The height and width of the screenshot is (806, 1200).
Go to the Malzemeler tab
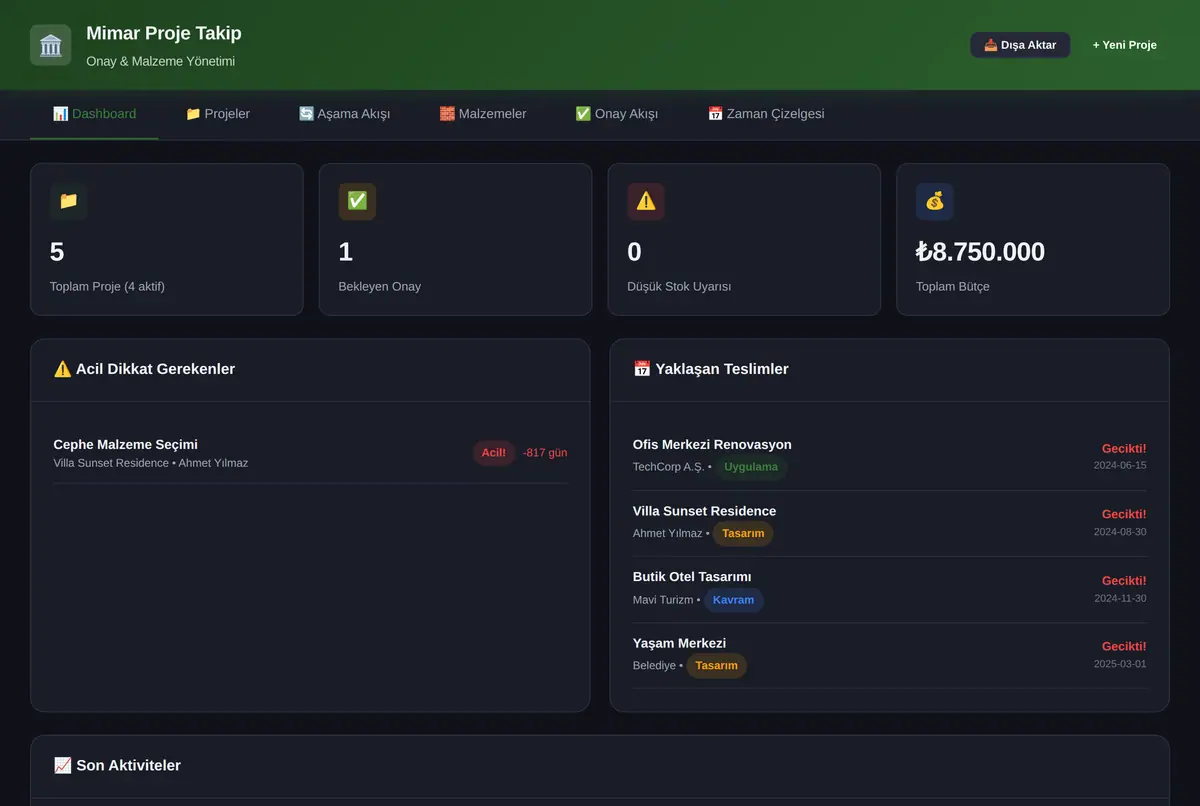click(x=483, y=114)
